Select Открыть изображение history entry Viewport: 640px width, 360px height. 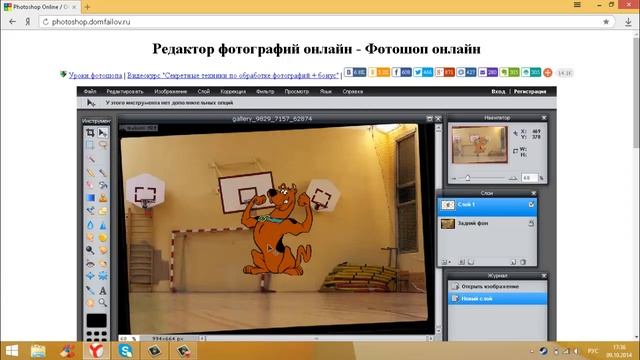coord(498,287)
